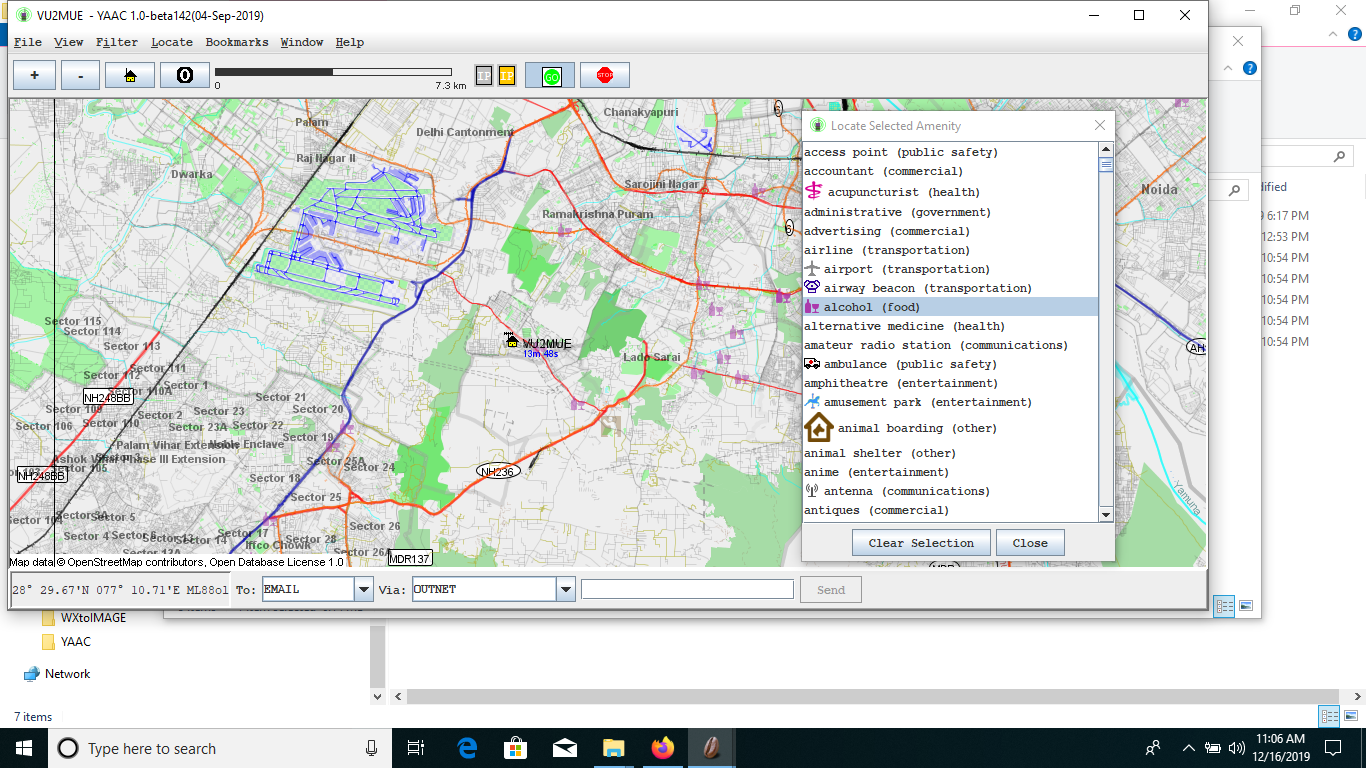Open the Mail app from taskbar

[x=564, y=748]
